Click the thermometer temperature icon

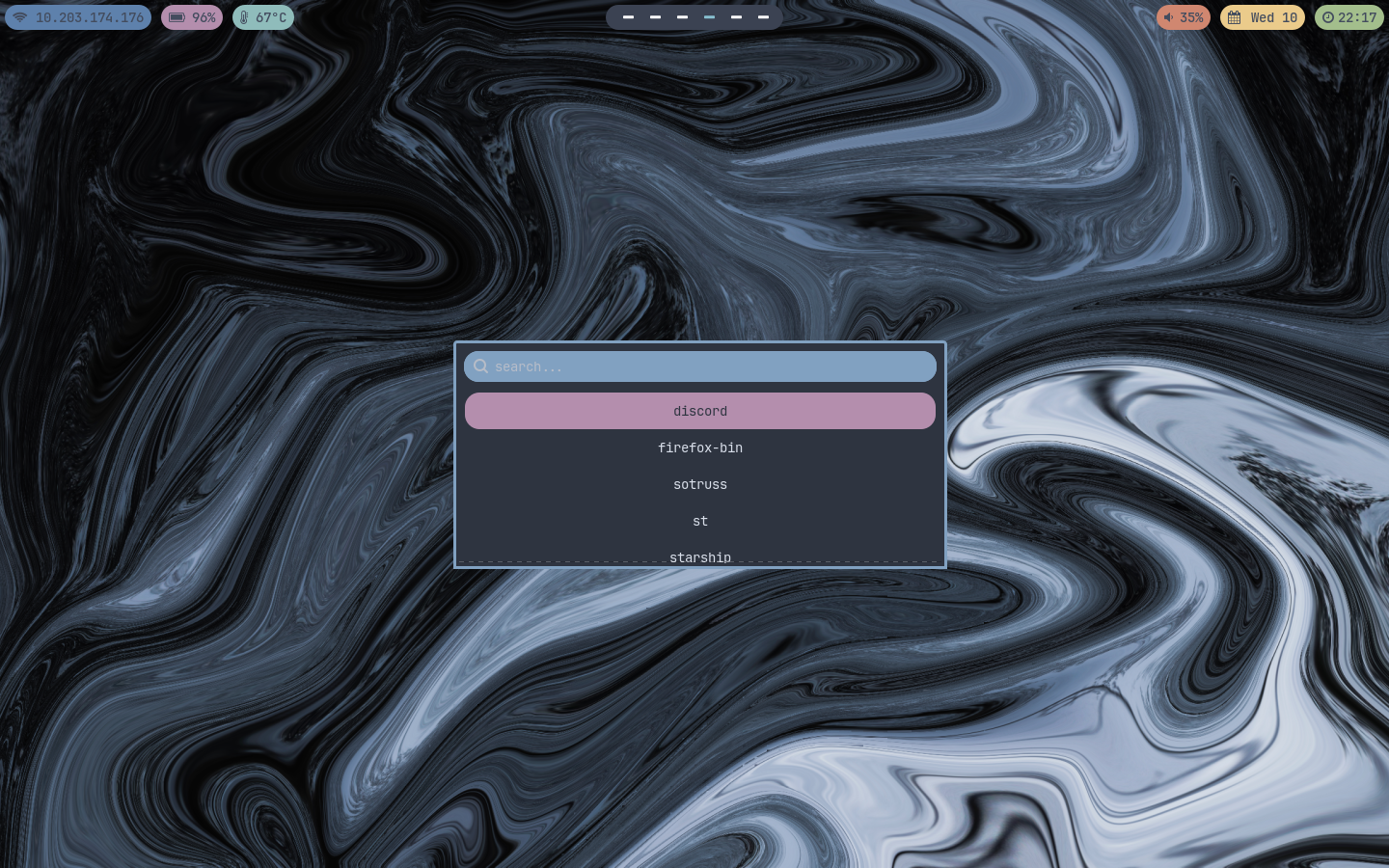pyautogui.click(x=244, y=17)
